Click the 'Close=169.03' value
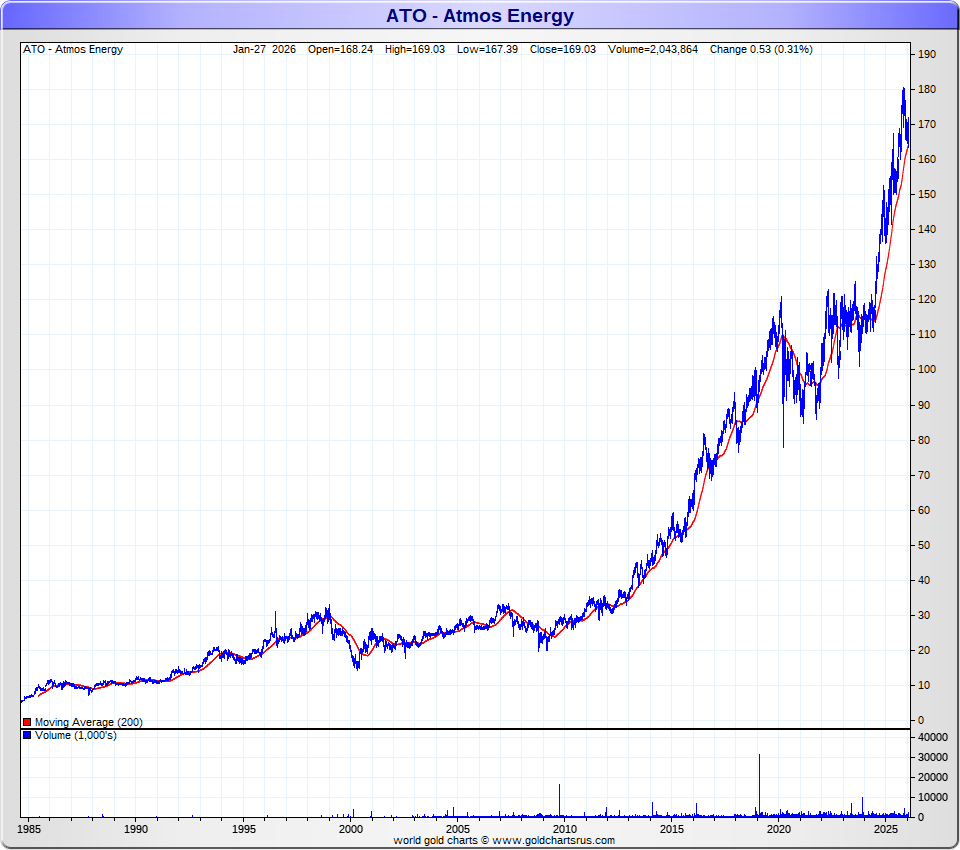This screenshot has width=960, height=850. 563,49
